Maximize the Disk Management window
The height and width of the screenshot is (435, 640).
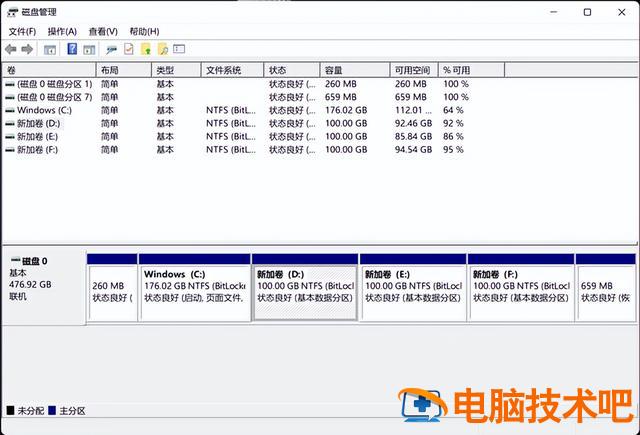587,12
